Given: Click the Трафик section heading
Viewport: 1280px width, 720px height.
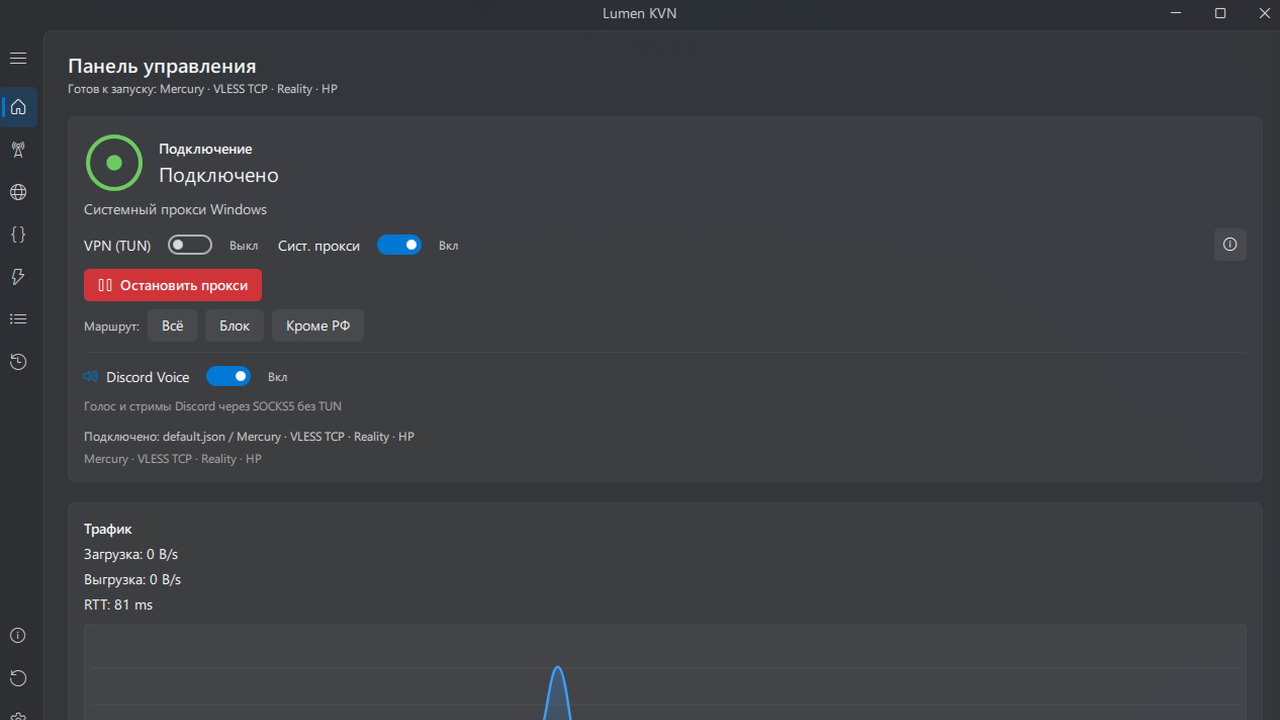Looking at the screenshot, I should 108,529.
